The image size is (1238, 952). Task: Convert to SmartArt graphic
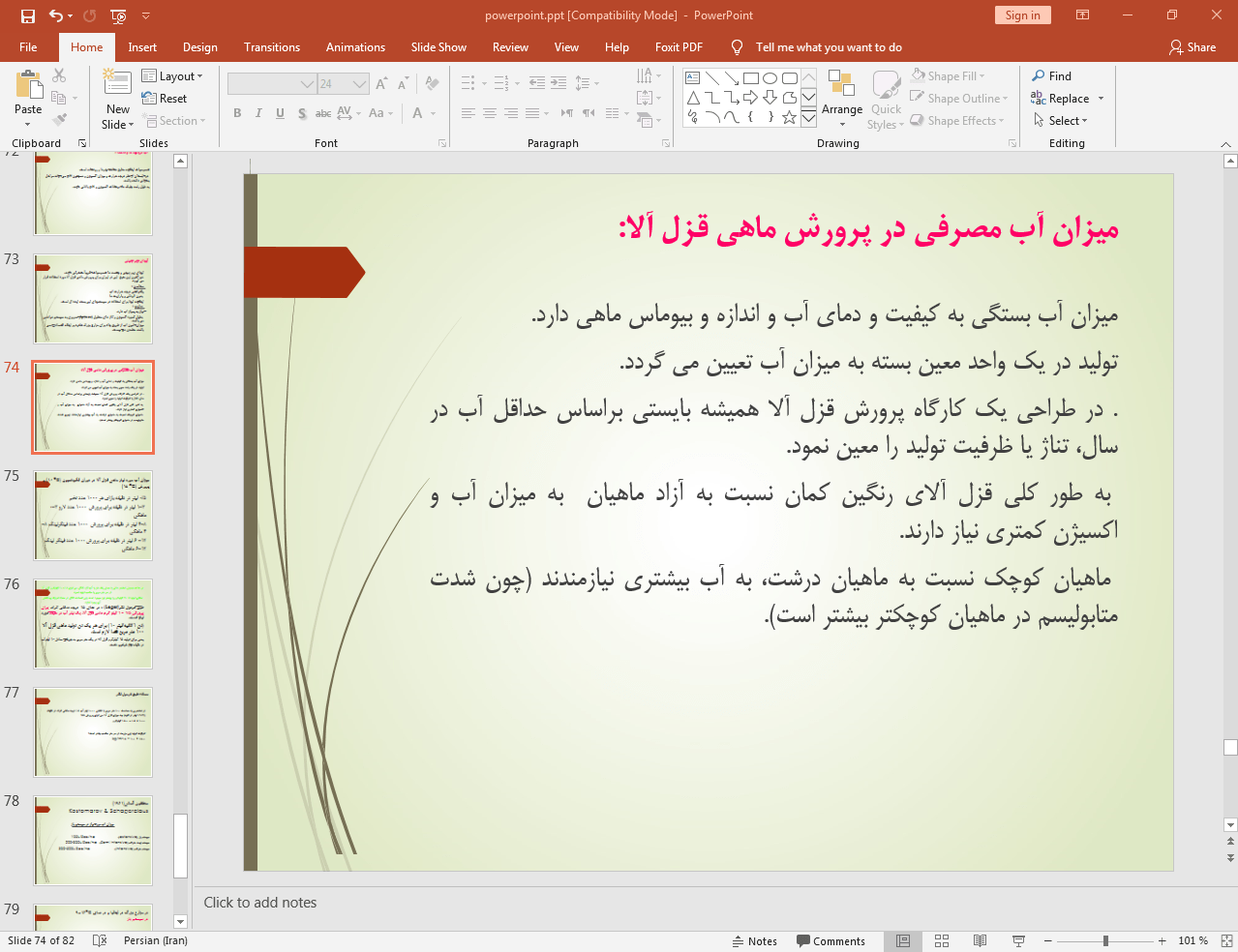[x=649, y=120]
